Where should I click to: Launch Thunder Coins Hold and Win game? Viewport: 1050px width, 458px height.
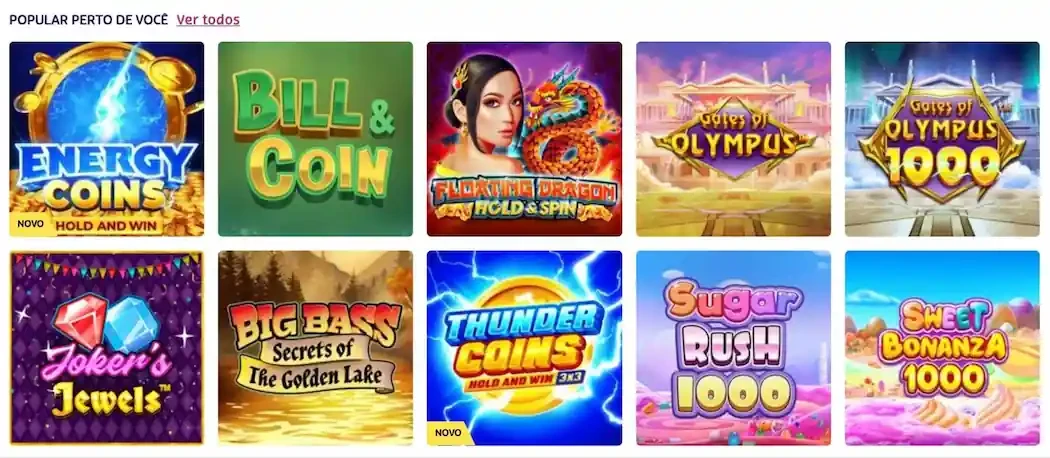click(x=524, y=348)
